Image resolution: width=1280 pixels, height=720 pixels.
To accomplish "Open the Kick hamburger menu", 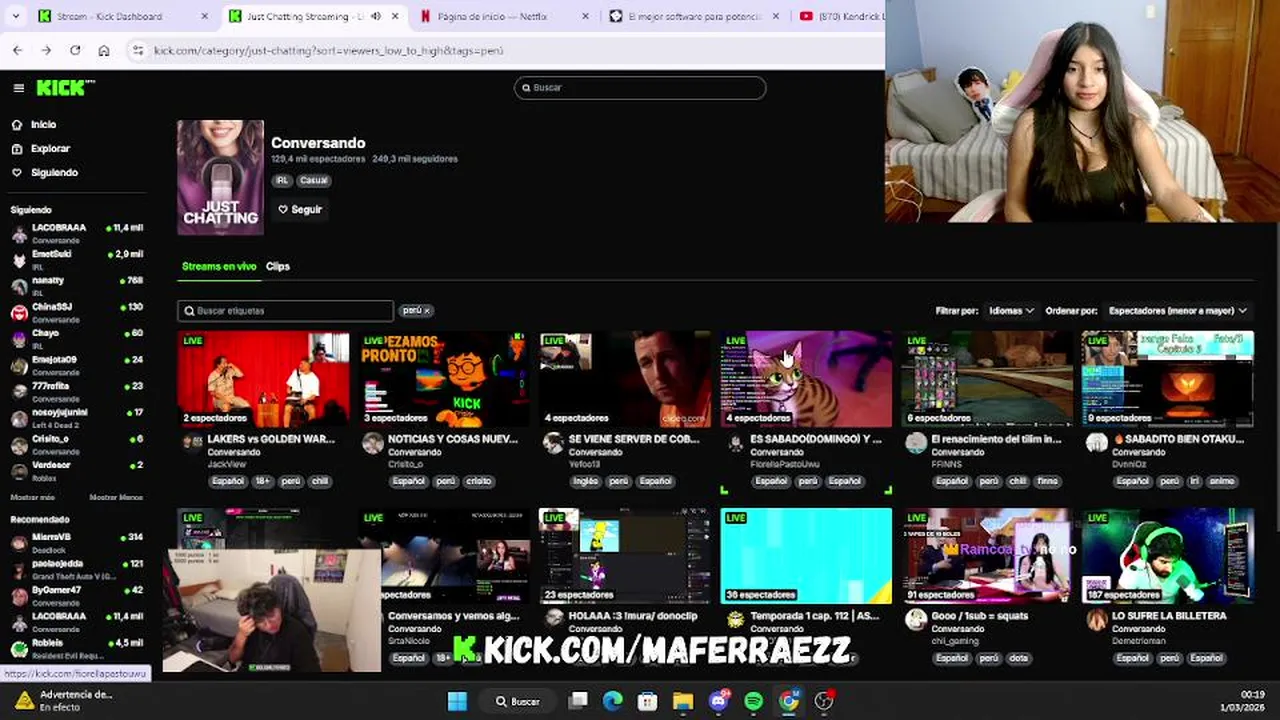I will click(x=18, y=88).
